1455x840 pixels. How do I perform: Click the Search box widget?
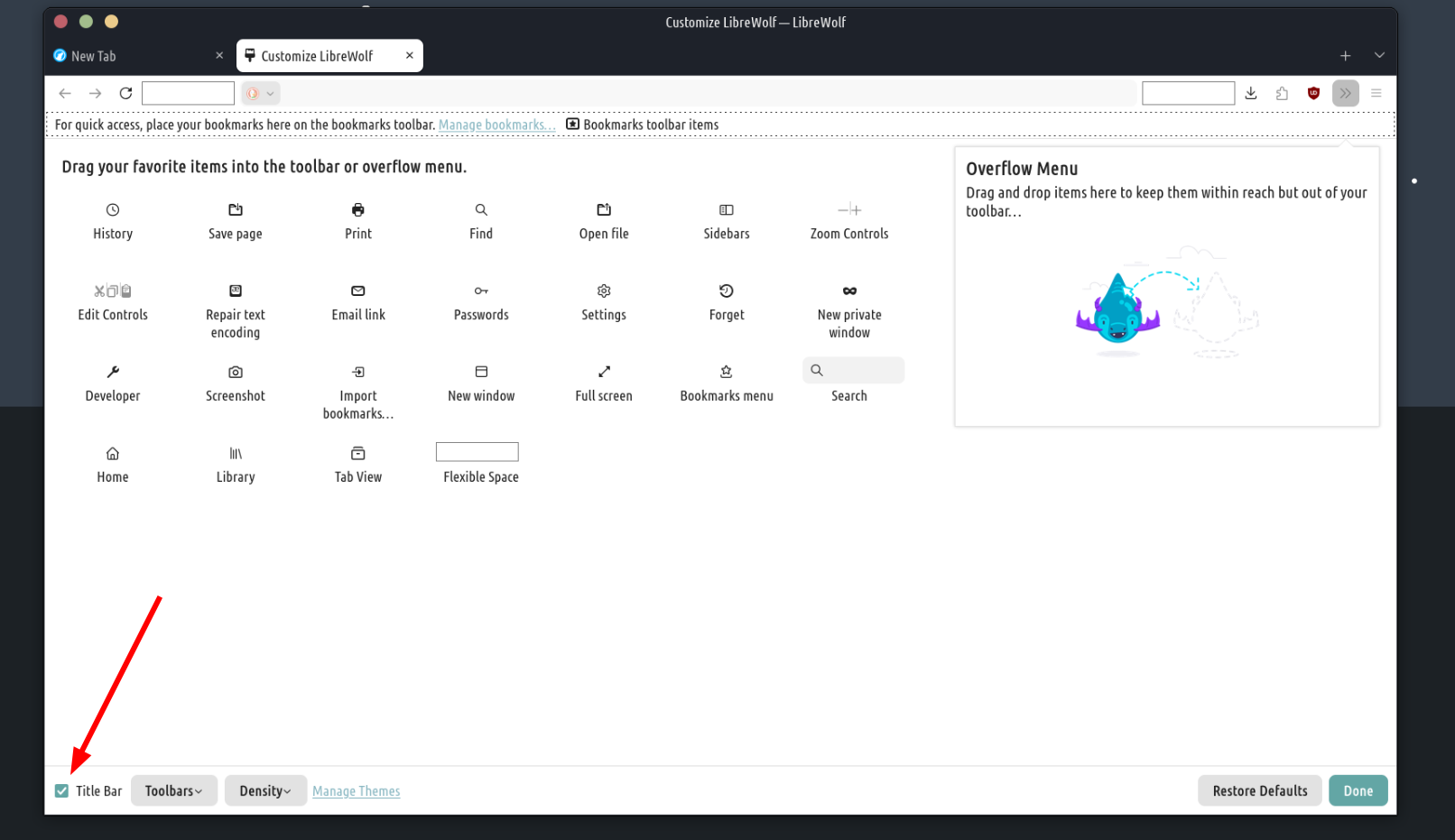(x=853, y=371)
